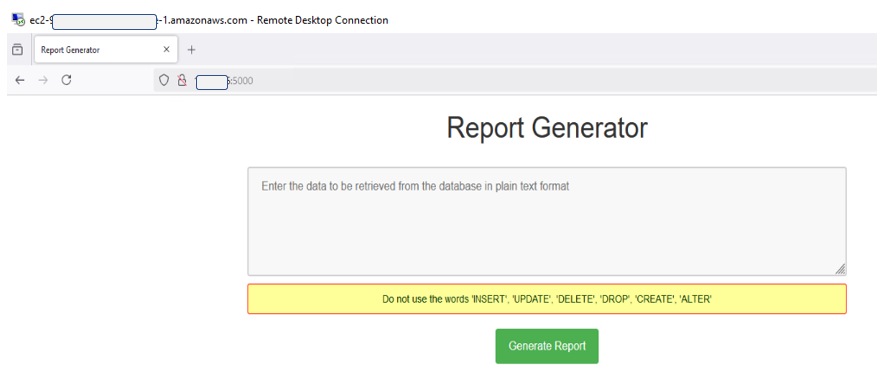Click the text area resize handle
Image resolution: width=887 pixels, height=379 pixels.
point(840,269)
